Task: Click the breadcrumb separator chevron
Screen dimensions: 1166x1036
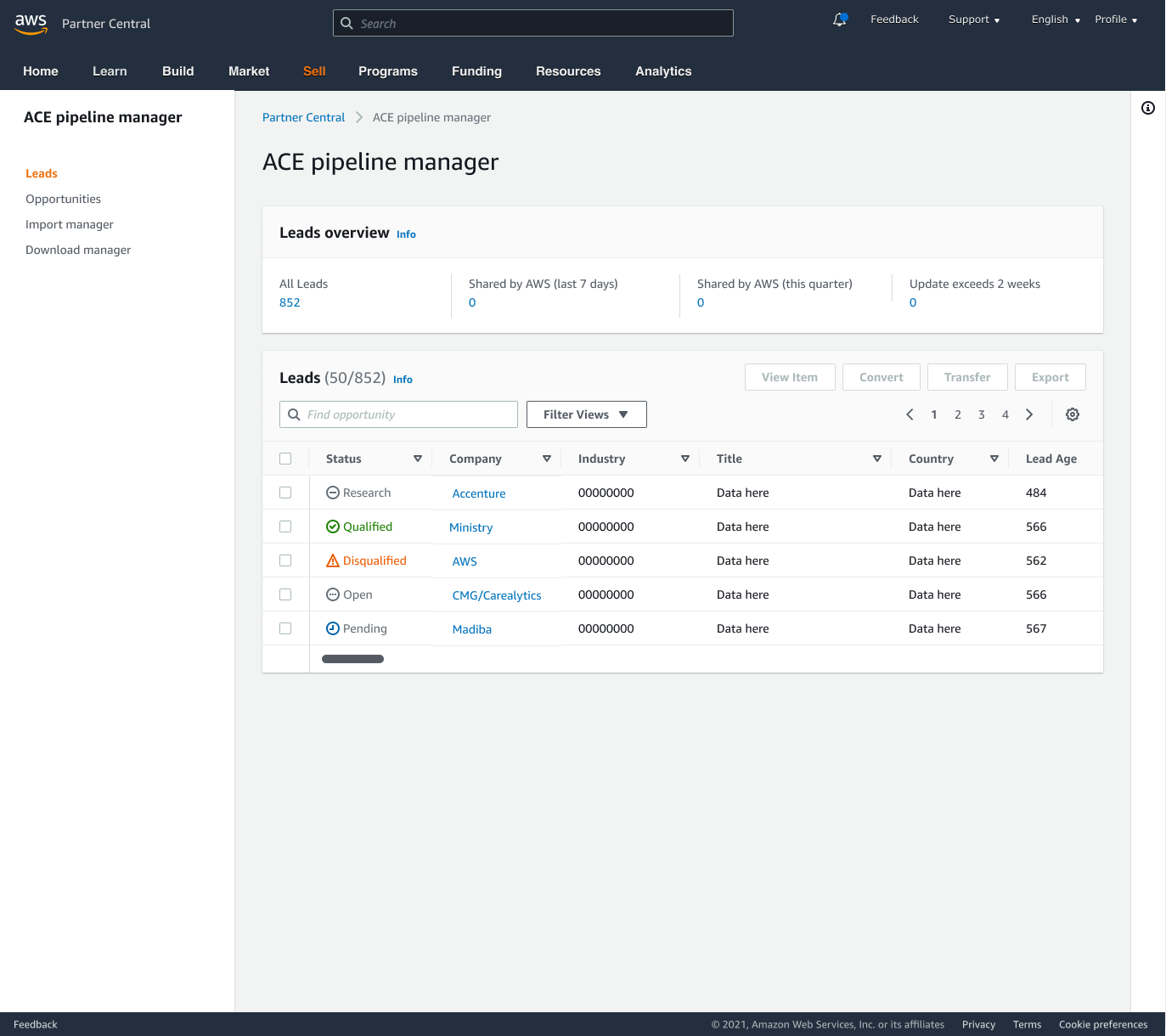Action: point(359,117)
